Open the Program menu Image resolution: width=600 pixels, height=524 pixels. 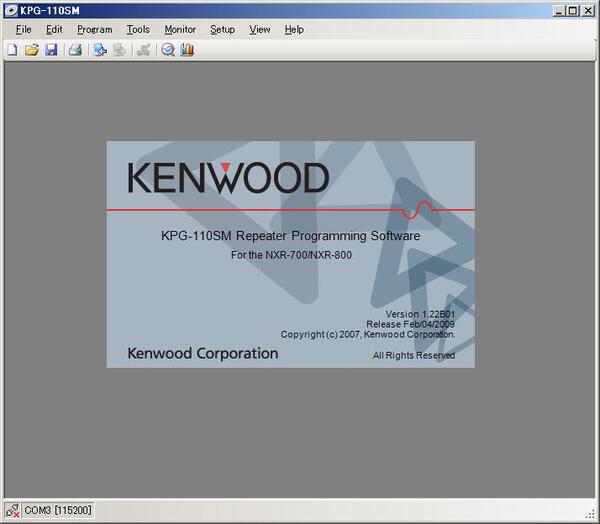pyautogui.click(x=95, y=29)
